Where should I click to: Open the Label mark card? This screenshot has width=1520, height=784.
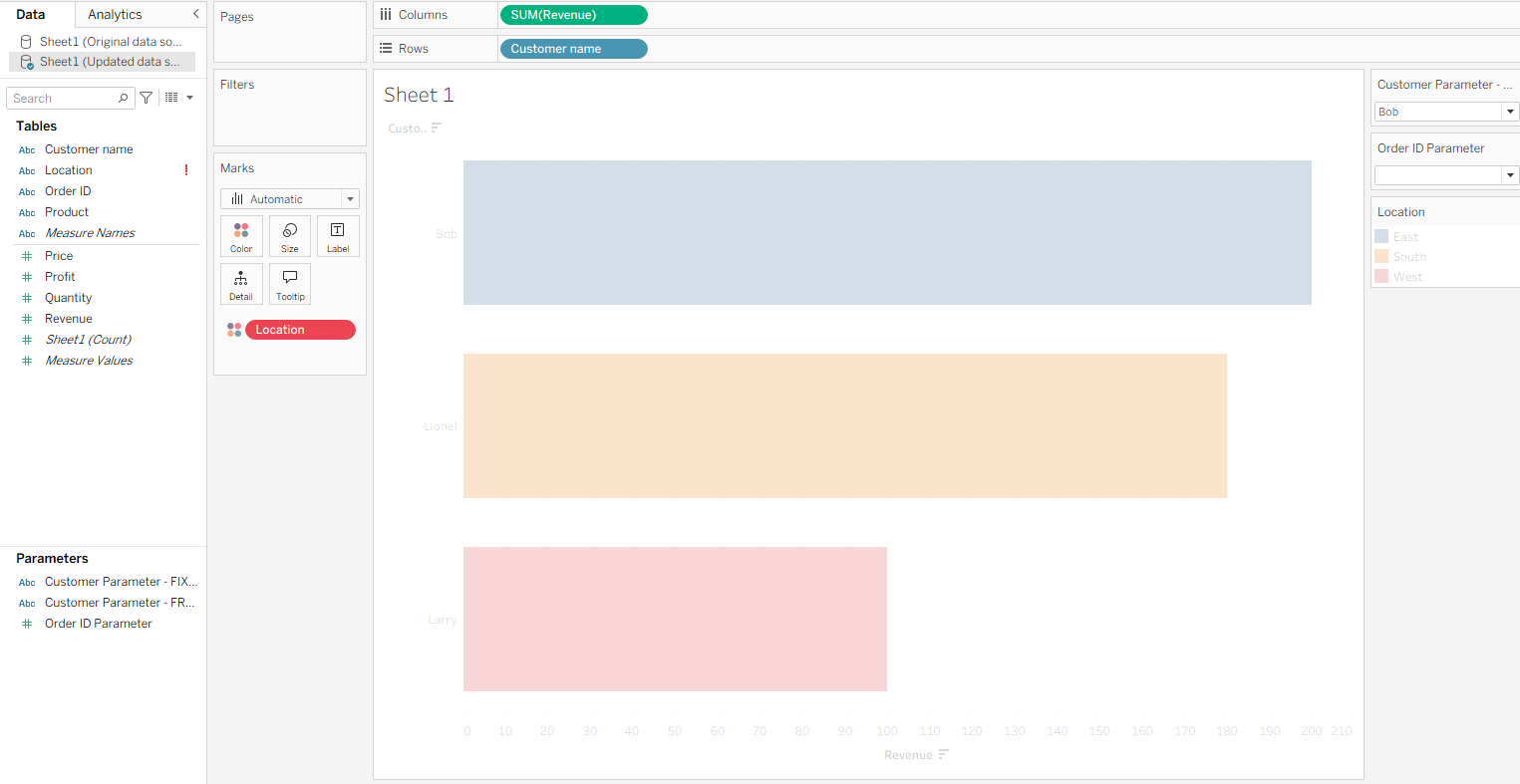(x=338, y=236)
